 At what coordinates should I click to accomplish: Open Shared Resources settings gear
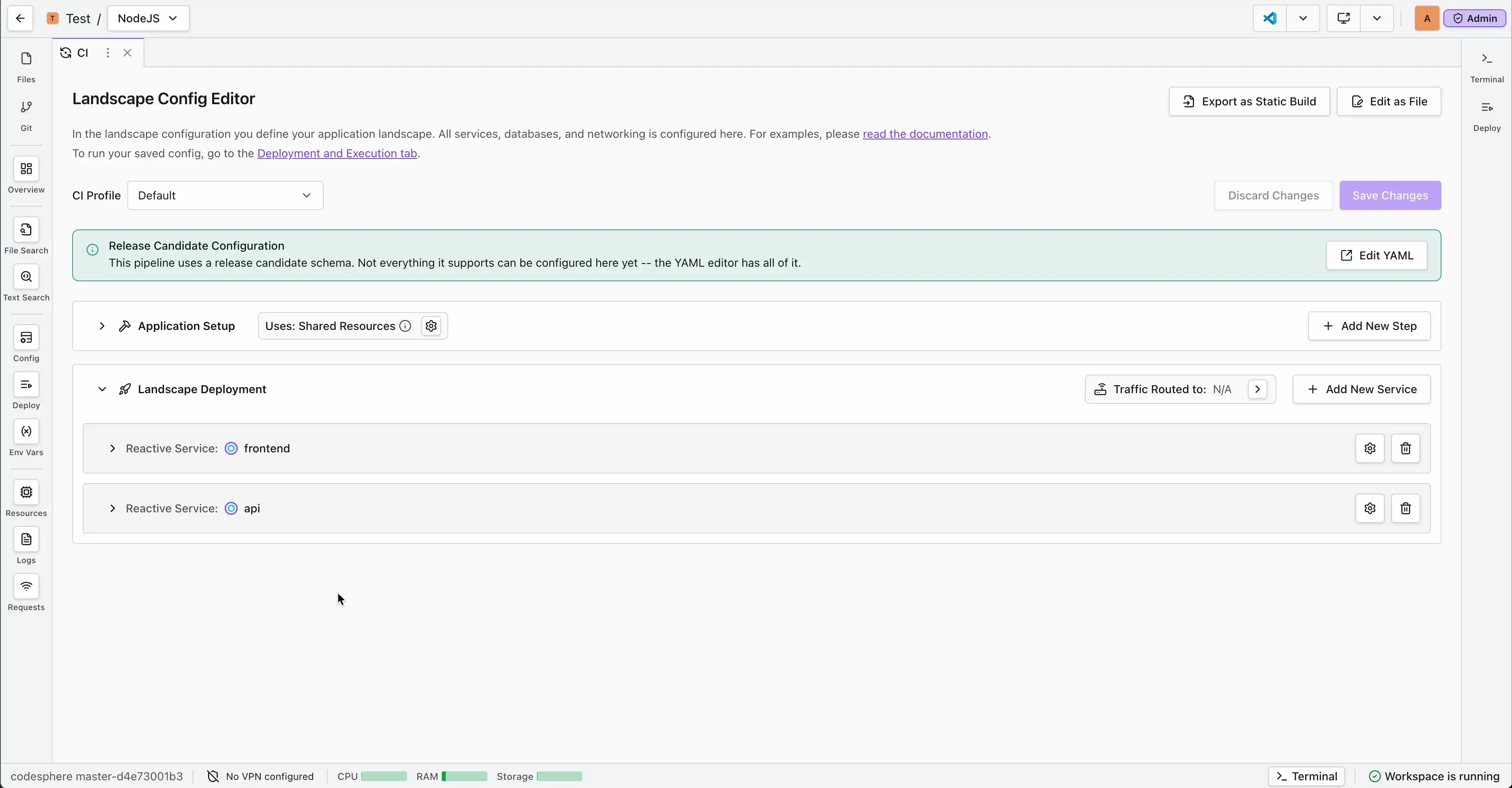click(x=432, y=325)
